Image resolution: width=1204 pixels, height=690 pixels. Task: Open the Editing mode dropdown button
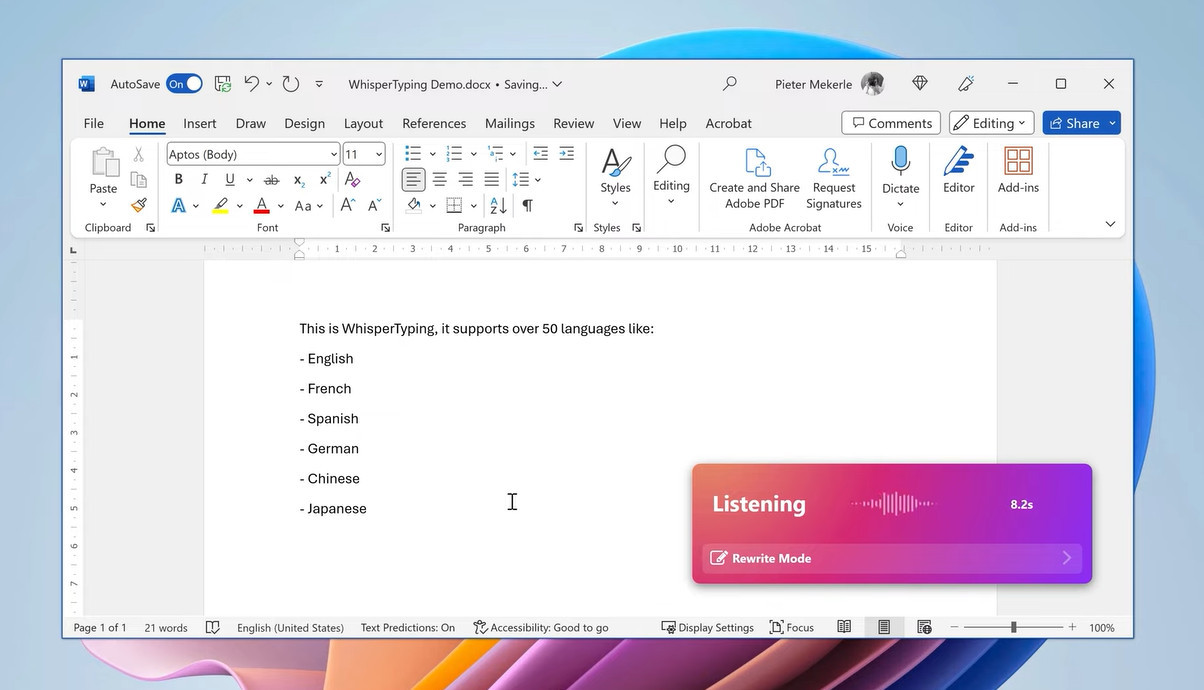tap(990, 123)
